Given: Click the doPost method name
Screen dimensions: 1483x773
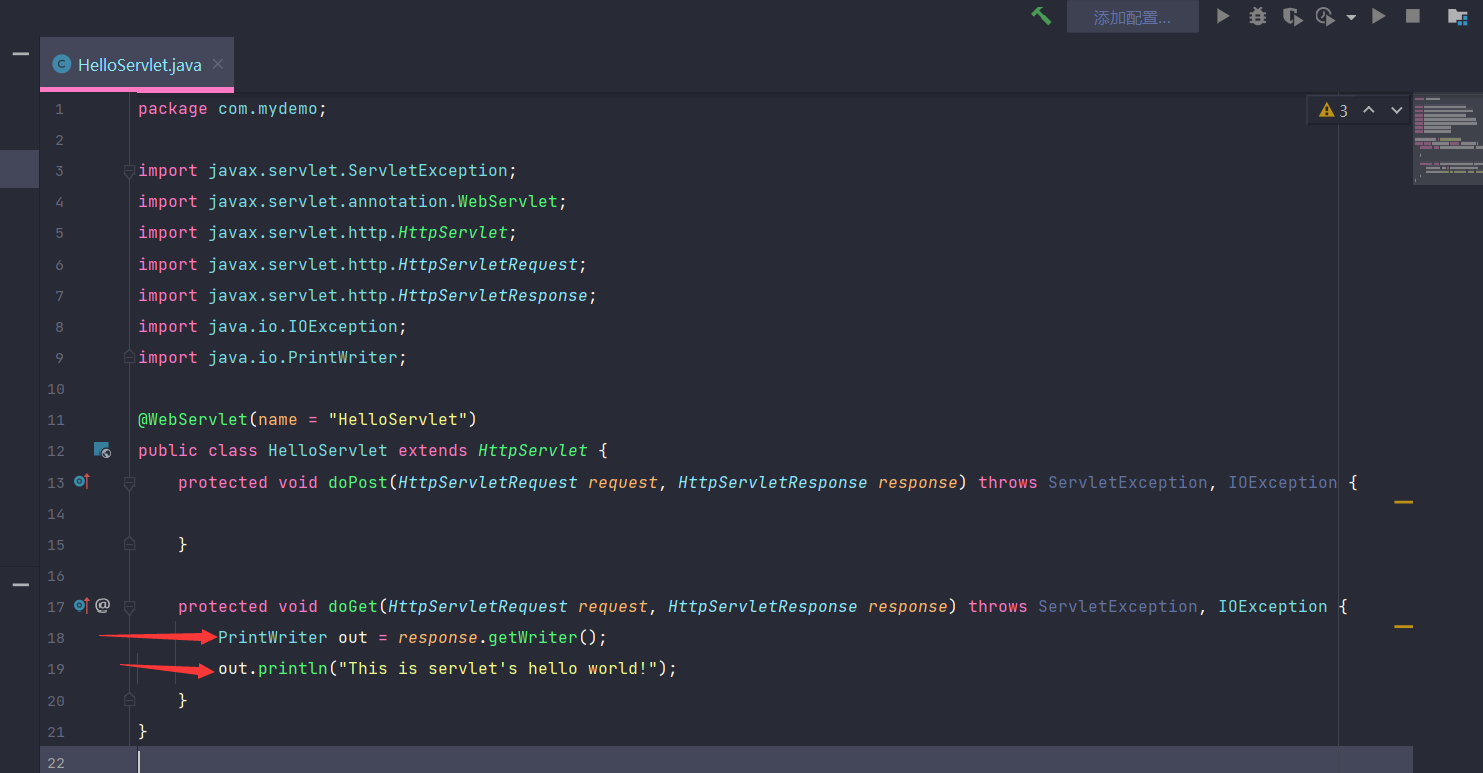Looking at the screenshot, I should pyautogui.click(x=358, y=483).
